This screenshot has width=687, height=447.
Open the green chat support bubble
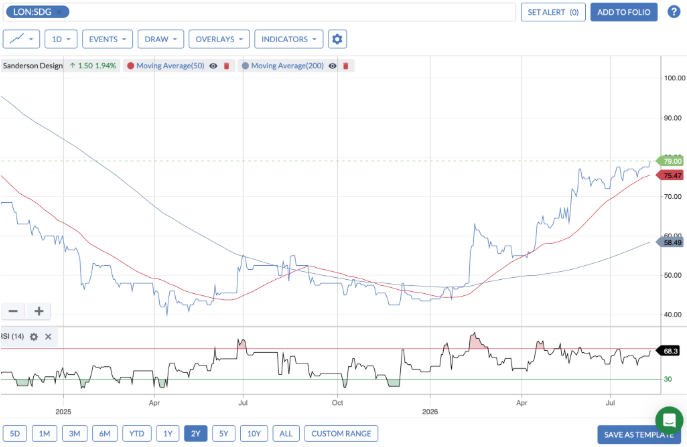(669, 420)
